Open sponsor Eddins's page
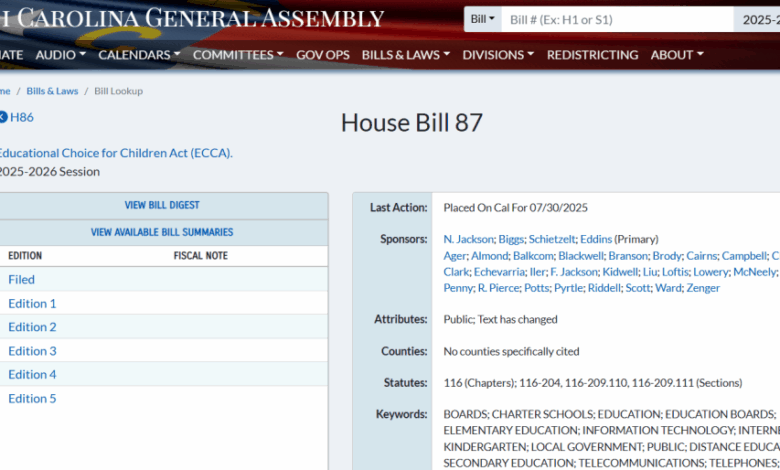Image resolution: width=780 pixels, height=470 pixels. (596, 239)
